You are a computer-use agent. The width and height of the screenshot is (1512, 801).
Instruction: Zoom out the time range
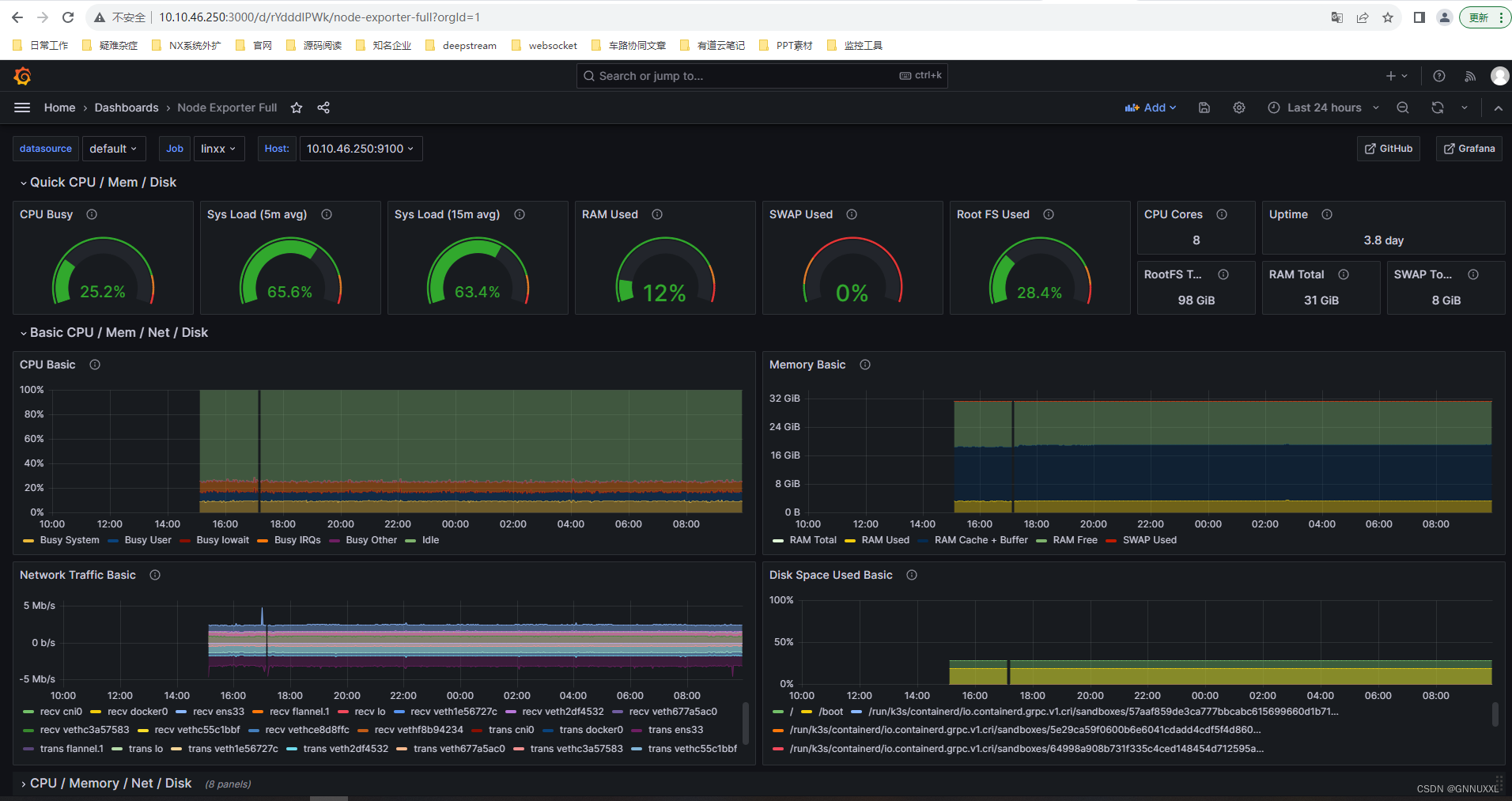tap(1403, 108)
